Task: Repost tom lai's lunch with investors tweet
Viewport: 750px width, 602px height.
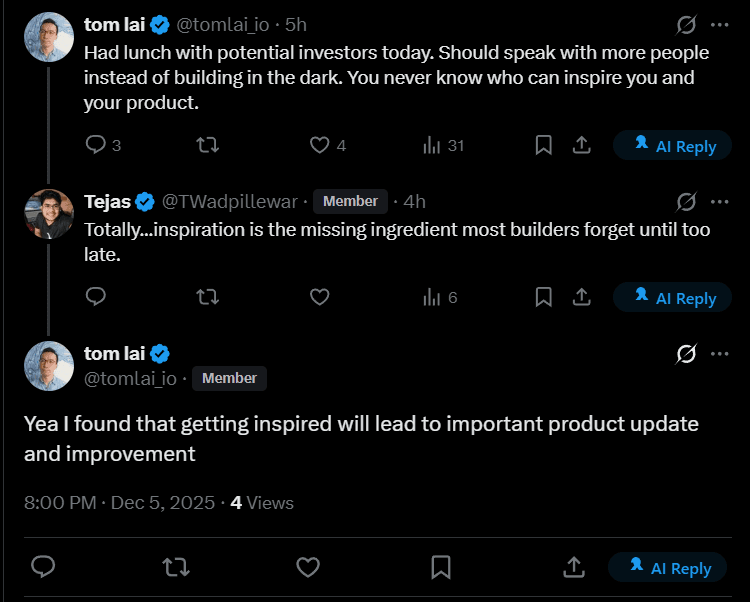Action: pos(207,145)
